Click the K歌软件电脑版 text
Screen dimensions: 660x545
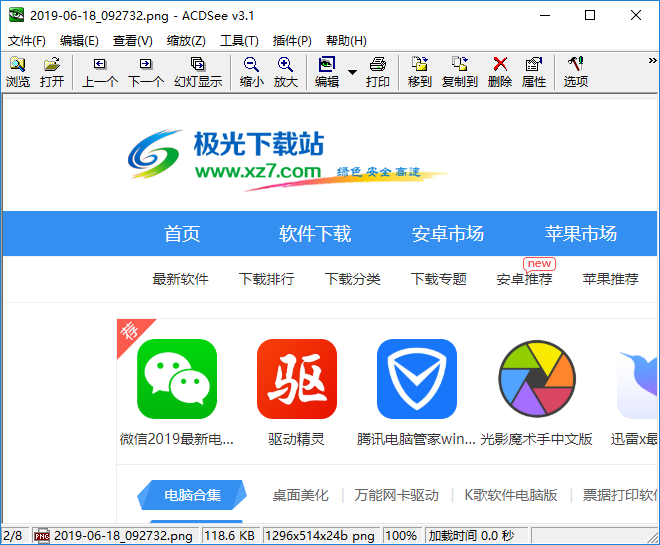click(x=511, y=495)
